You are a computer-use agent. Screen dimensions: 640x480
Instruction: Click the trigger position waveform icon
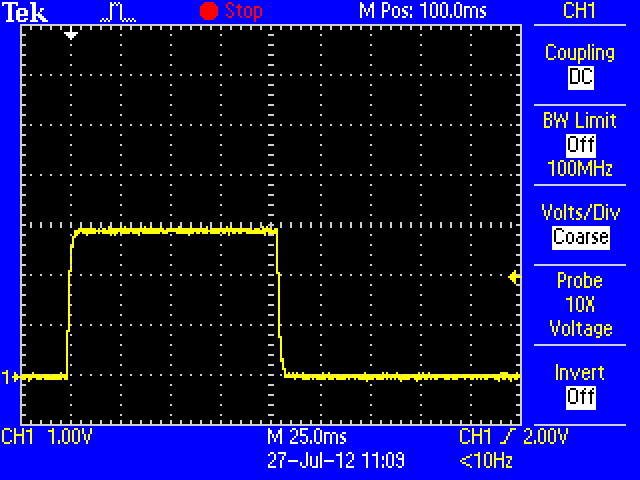point(118,12)
